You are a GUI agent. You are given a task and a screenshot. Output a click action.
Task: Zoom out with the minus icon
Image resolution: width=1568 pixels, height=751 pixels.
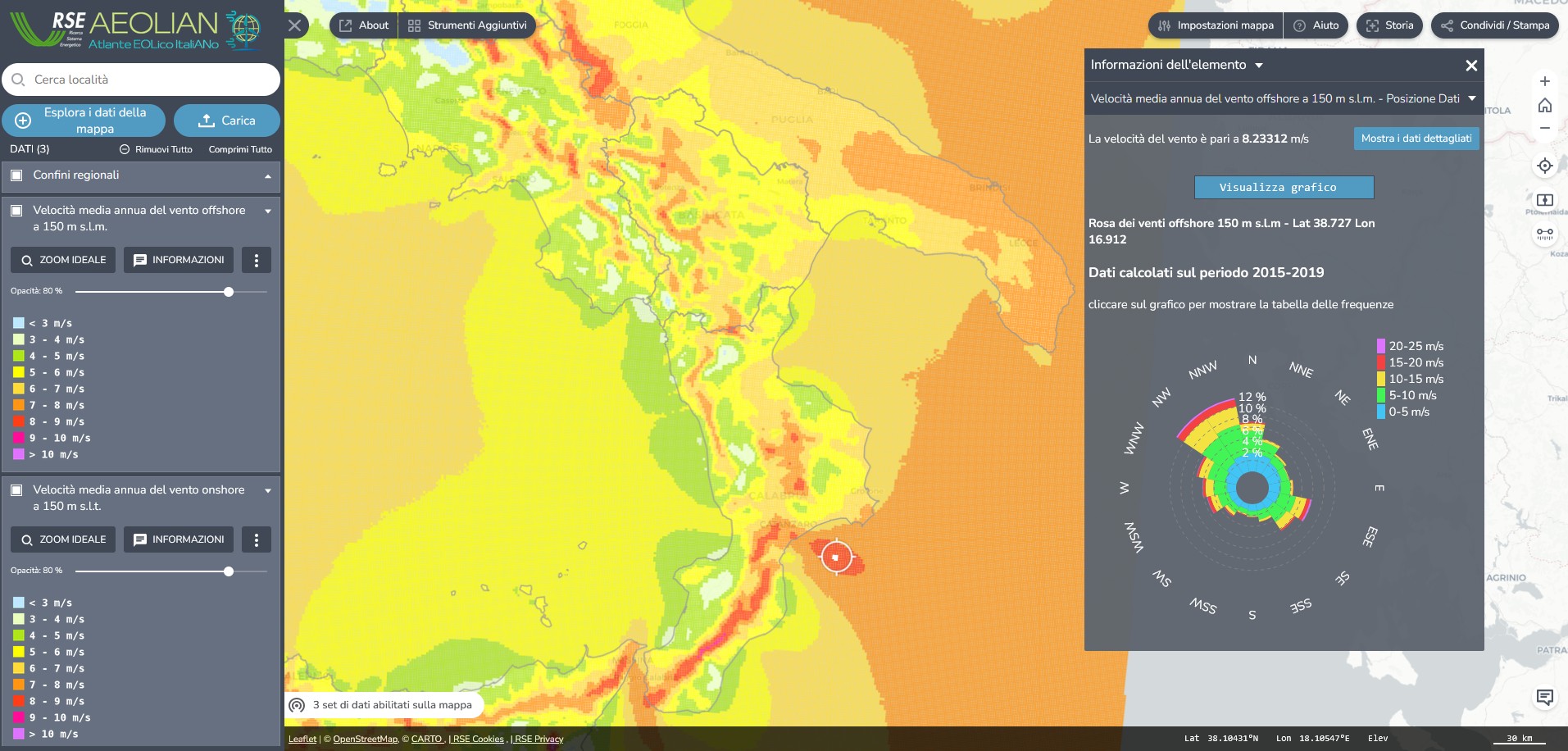[x=1545, y=128]
